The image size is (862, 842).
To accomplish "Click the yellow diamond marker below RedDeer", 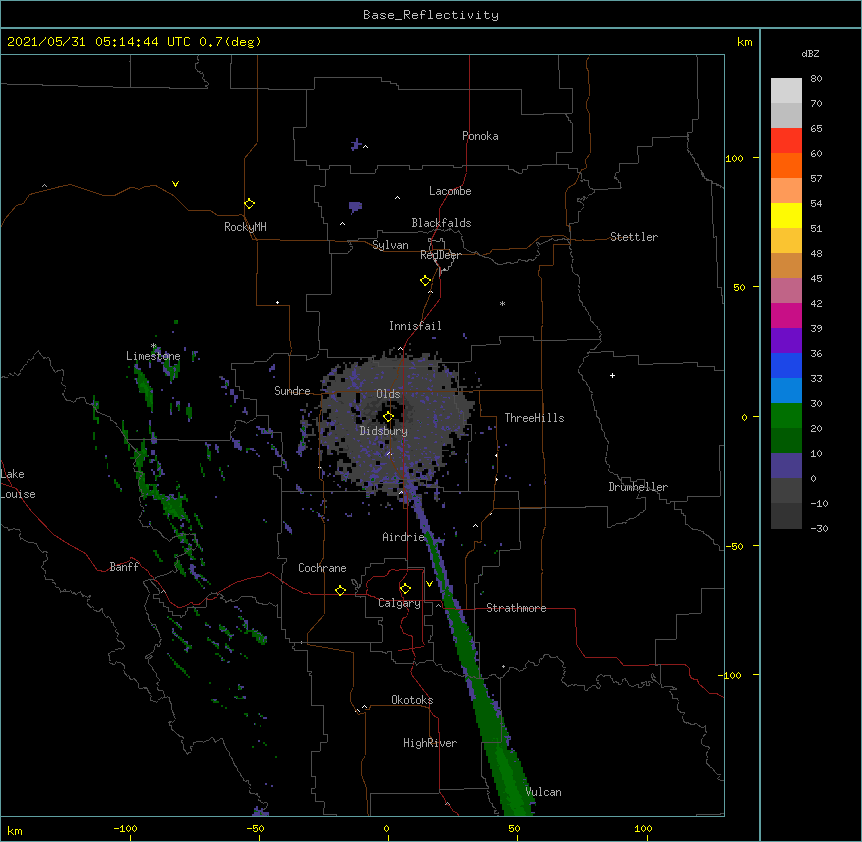I will click(x=426, y=281).
